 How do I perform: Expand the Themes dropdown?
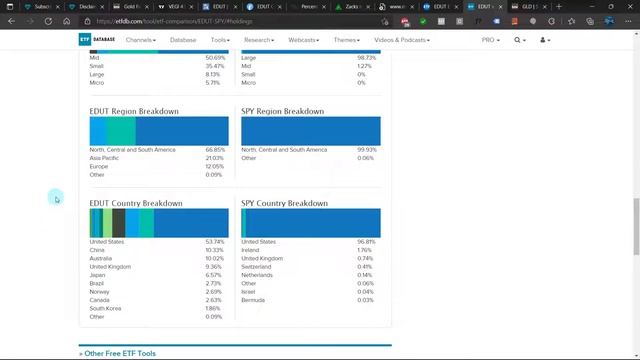click(x=347, y=40)
